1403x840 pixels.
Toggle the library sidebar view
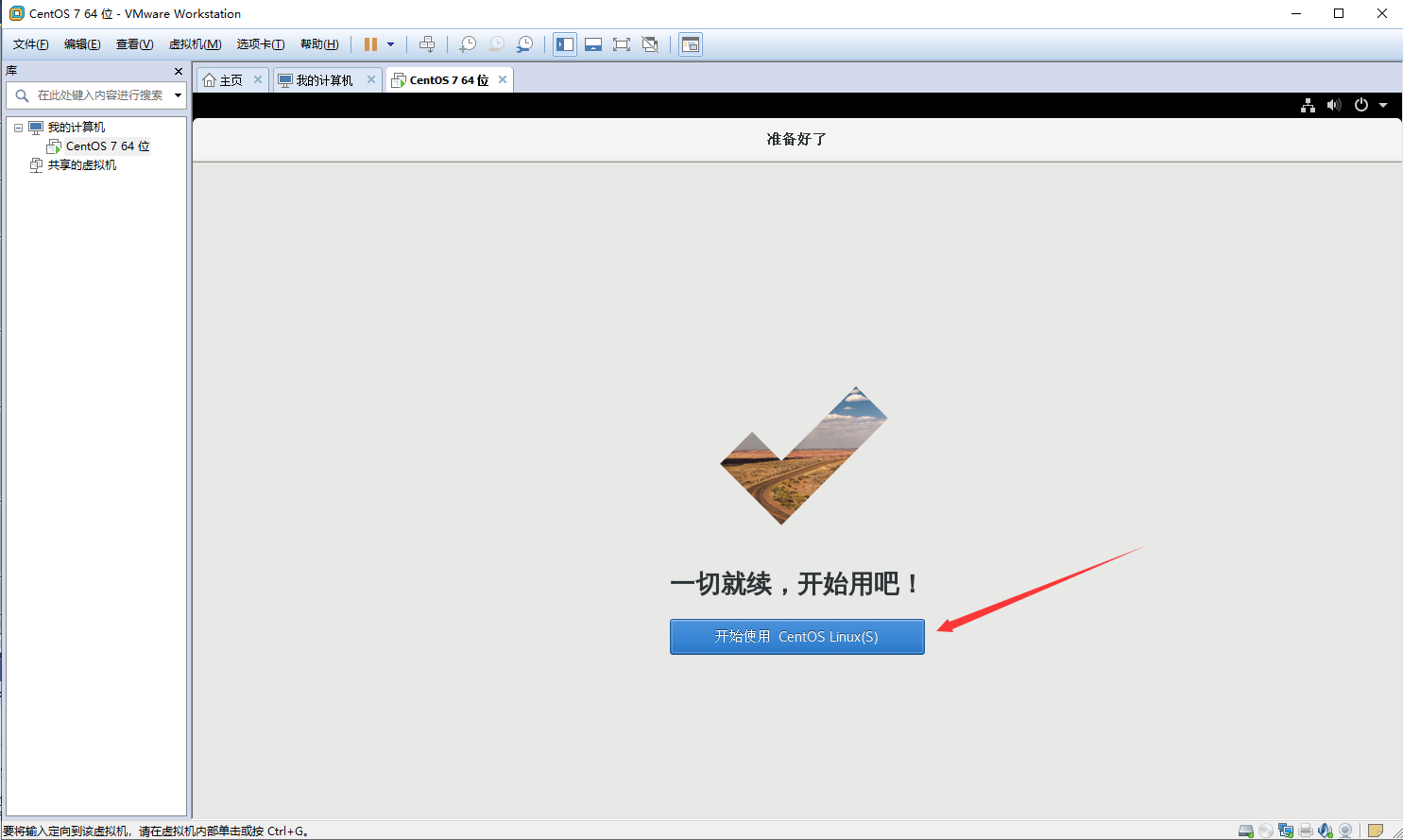click(565, 44)
